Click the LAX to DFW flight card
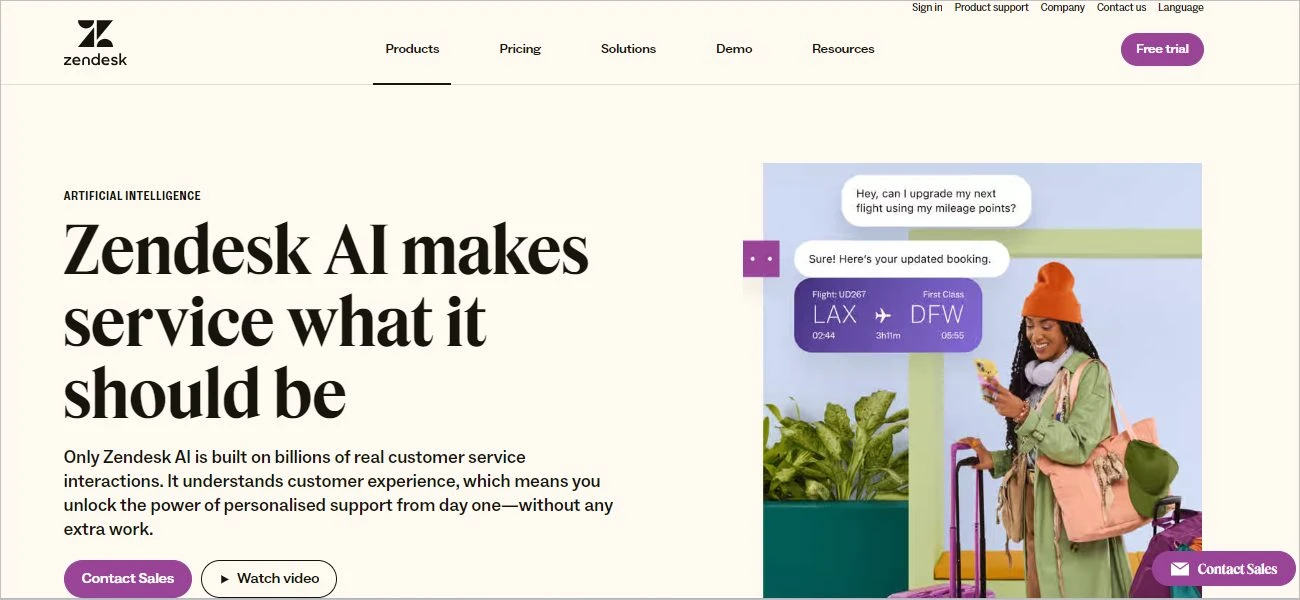Viewport: 1300px width, 600px height. pyautogui.click(x=888, y=315)
